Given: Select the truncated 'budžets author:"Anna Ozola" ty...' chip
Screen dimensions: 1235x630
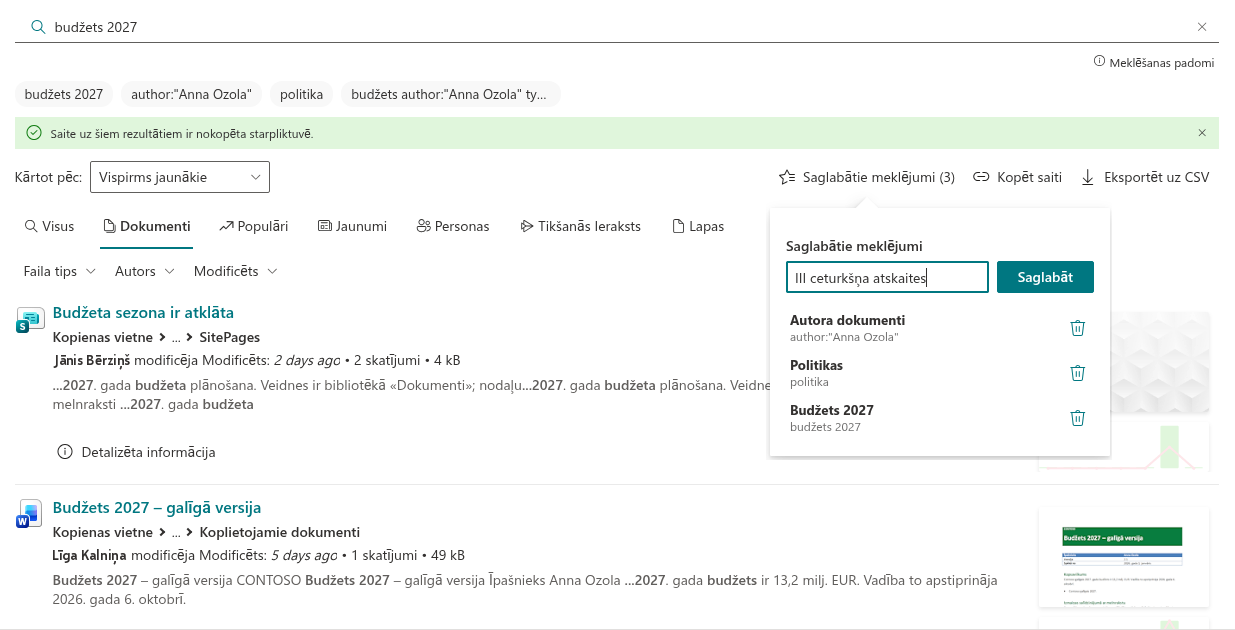Looking at the screenshot, I should point(450,94).
